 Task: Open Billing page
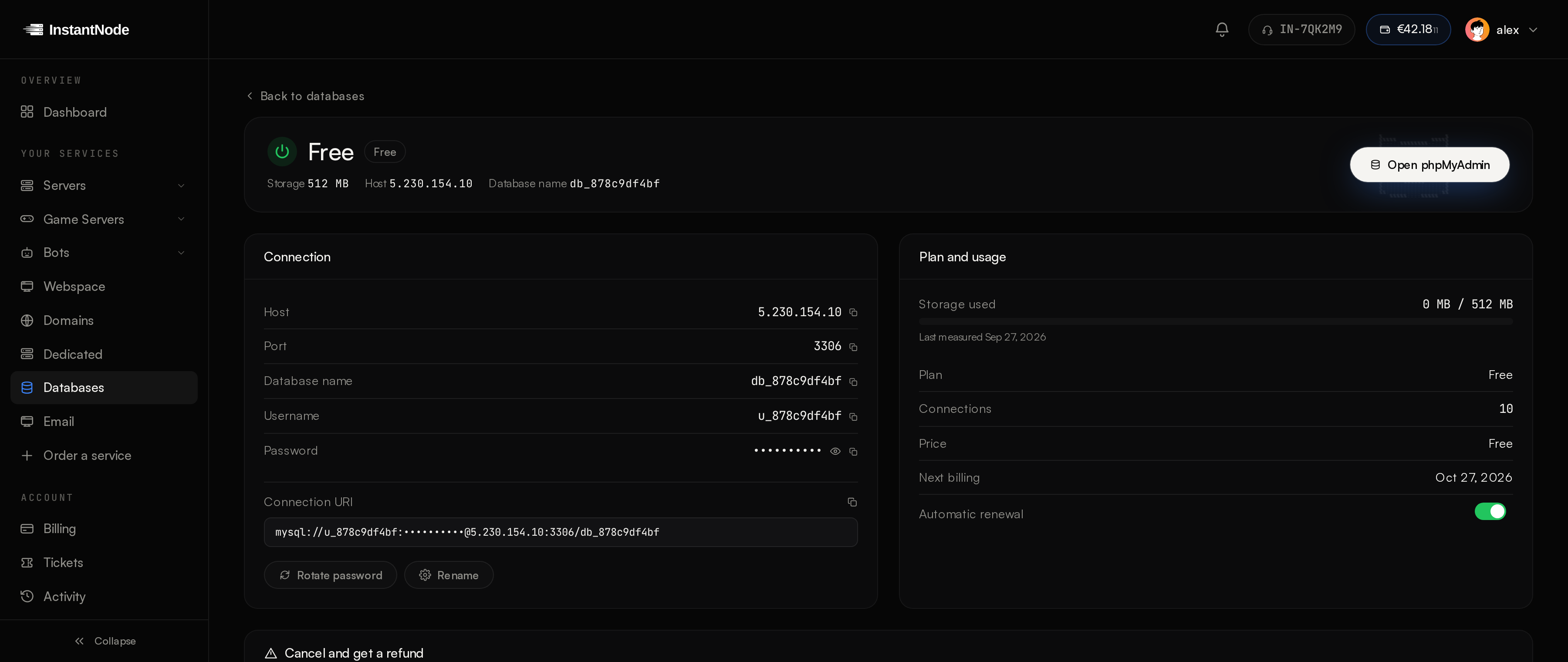[104, 529]
